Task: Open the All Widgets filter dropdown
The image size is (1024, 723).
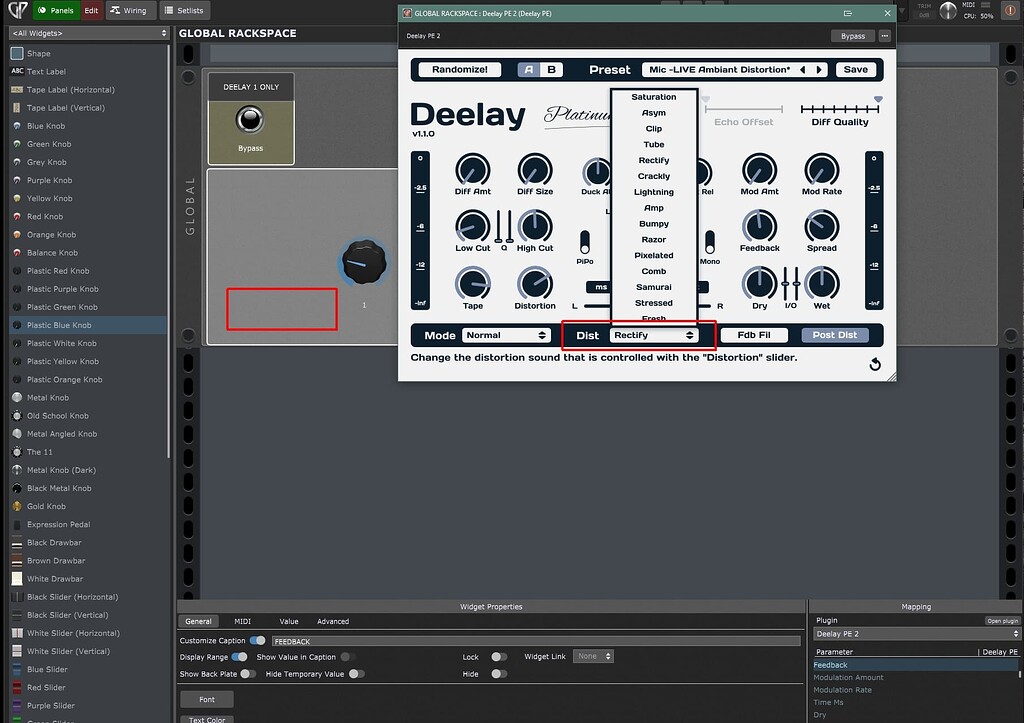Action: (x=85, y=31)
